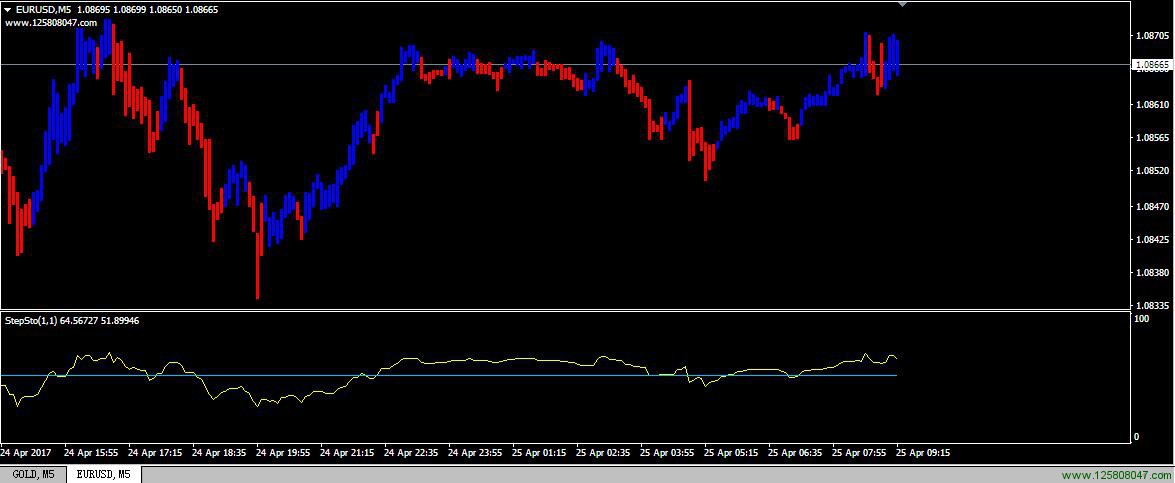This screenshot has width=1175, height=483.
Task: Click the 24 Apr 2017 time label
Action: click(x=26, y=453)
